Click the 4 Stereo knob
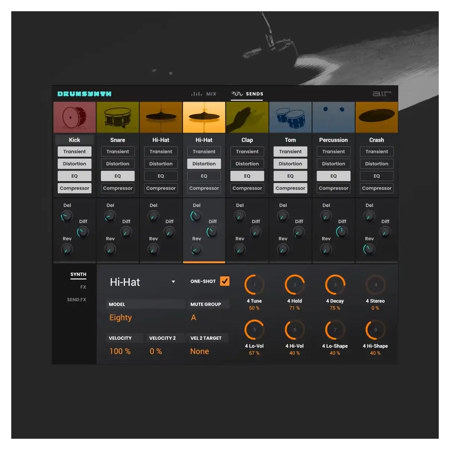Screen dimensions: 450x450 tap(375, 285)
